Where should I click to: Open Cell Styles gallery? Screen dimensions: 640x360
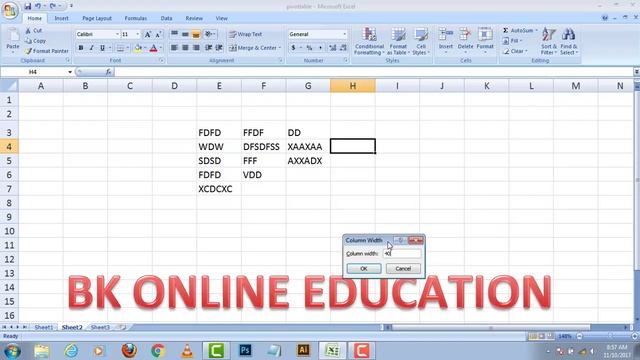[x=421, y=41]
